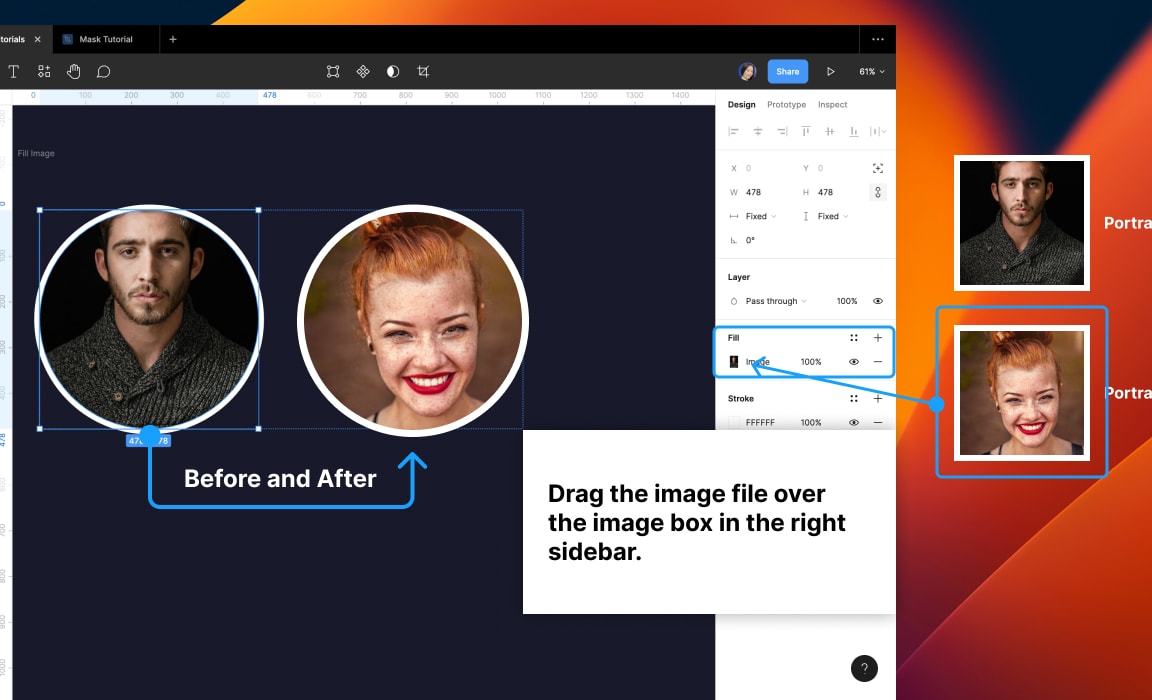Screen dimensions: 1152x700
Task: Click the Image fill opacity 100%
Action: [x=811, y=362]
